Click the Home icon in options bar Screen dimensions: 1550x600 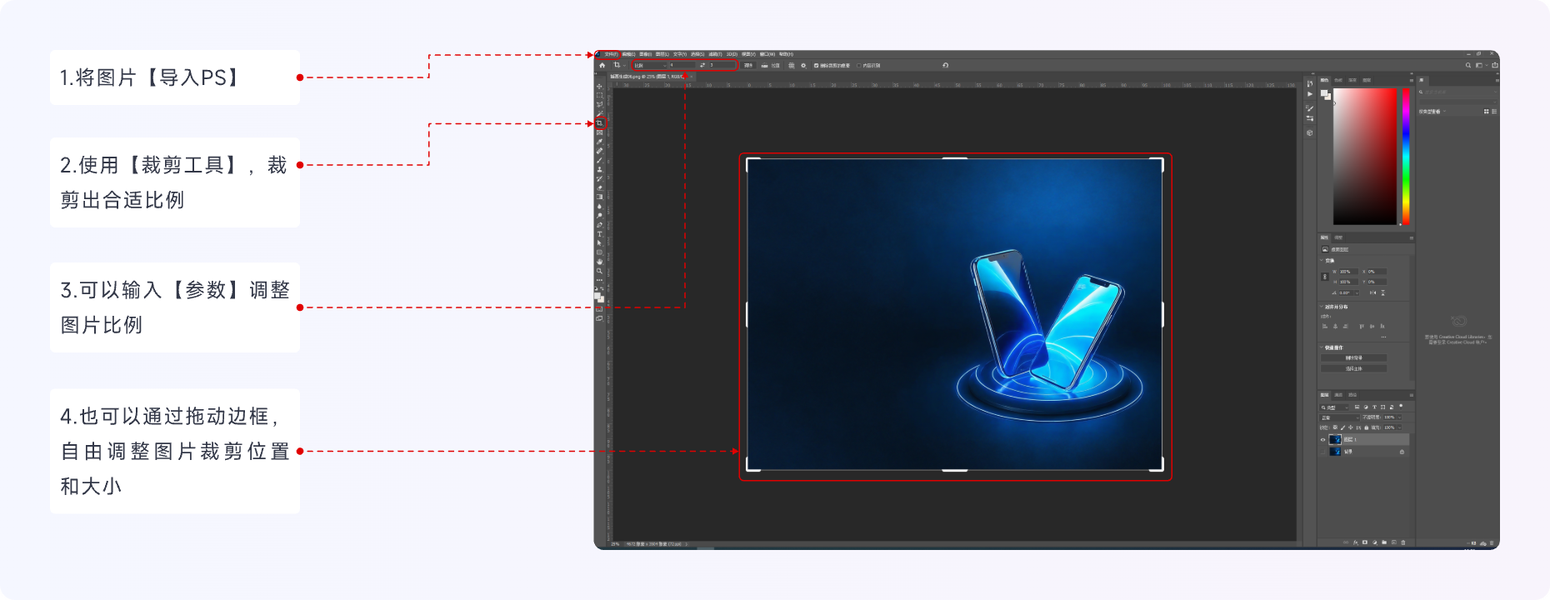coord(602,65)
